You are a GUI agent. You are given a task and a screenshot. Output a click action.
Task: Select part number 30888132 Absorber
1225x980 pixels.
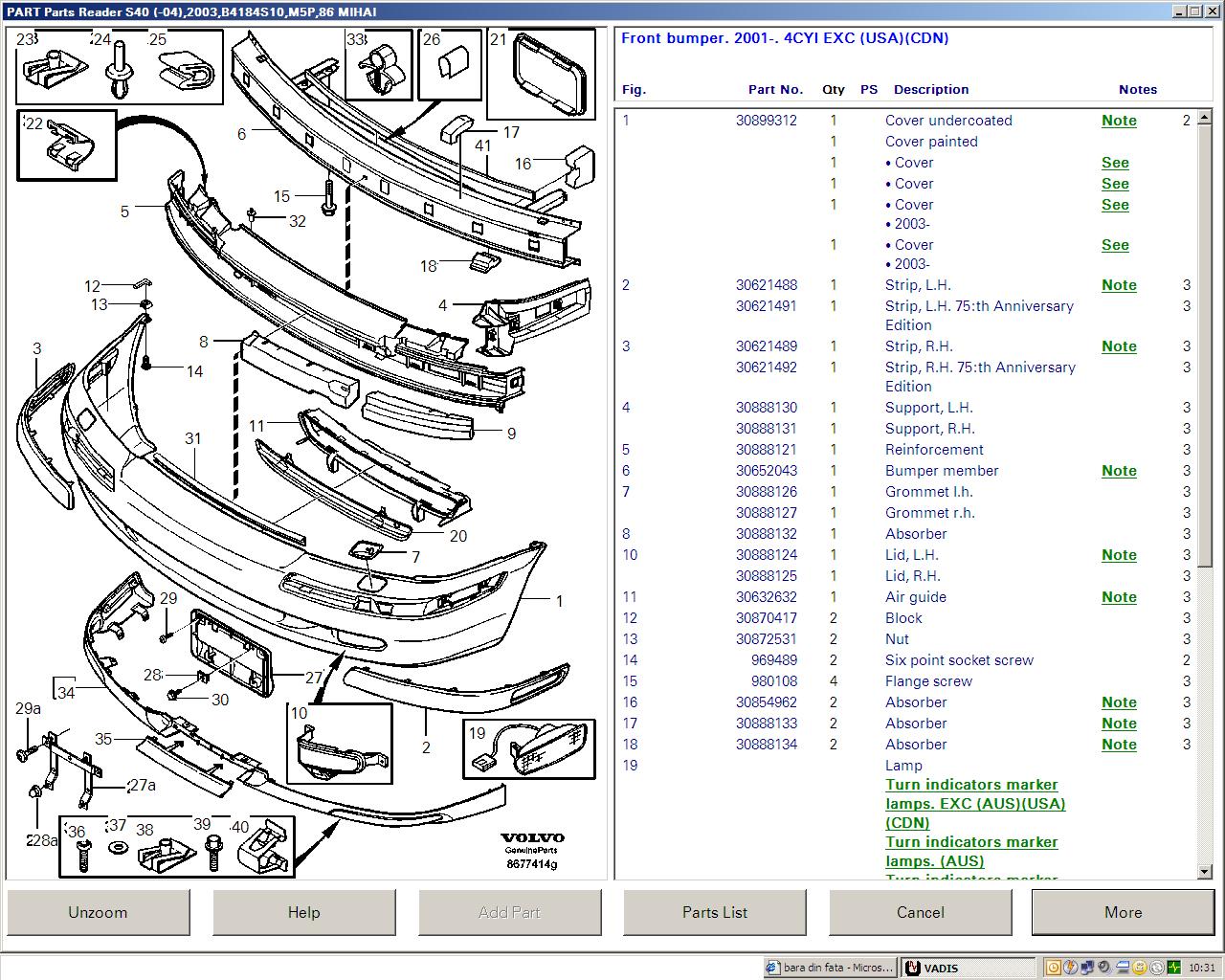pyautogui.click(x=767, y=534)
